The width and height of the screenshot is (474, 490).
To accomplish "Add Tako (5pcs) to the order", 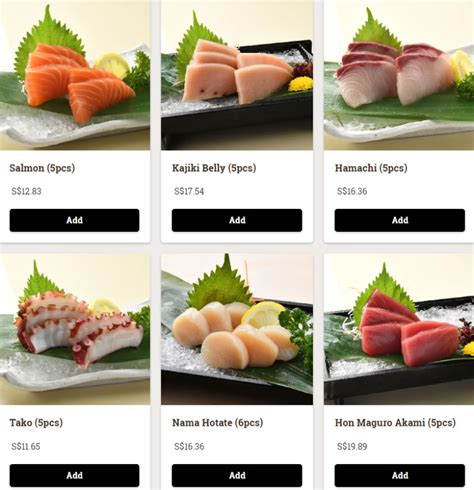I will pyautogui.click(x=74, y=475).
